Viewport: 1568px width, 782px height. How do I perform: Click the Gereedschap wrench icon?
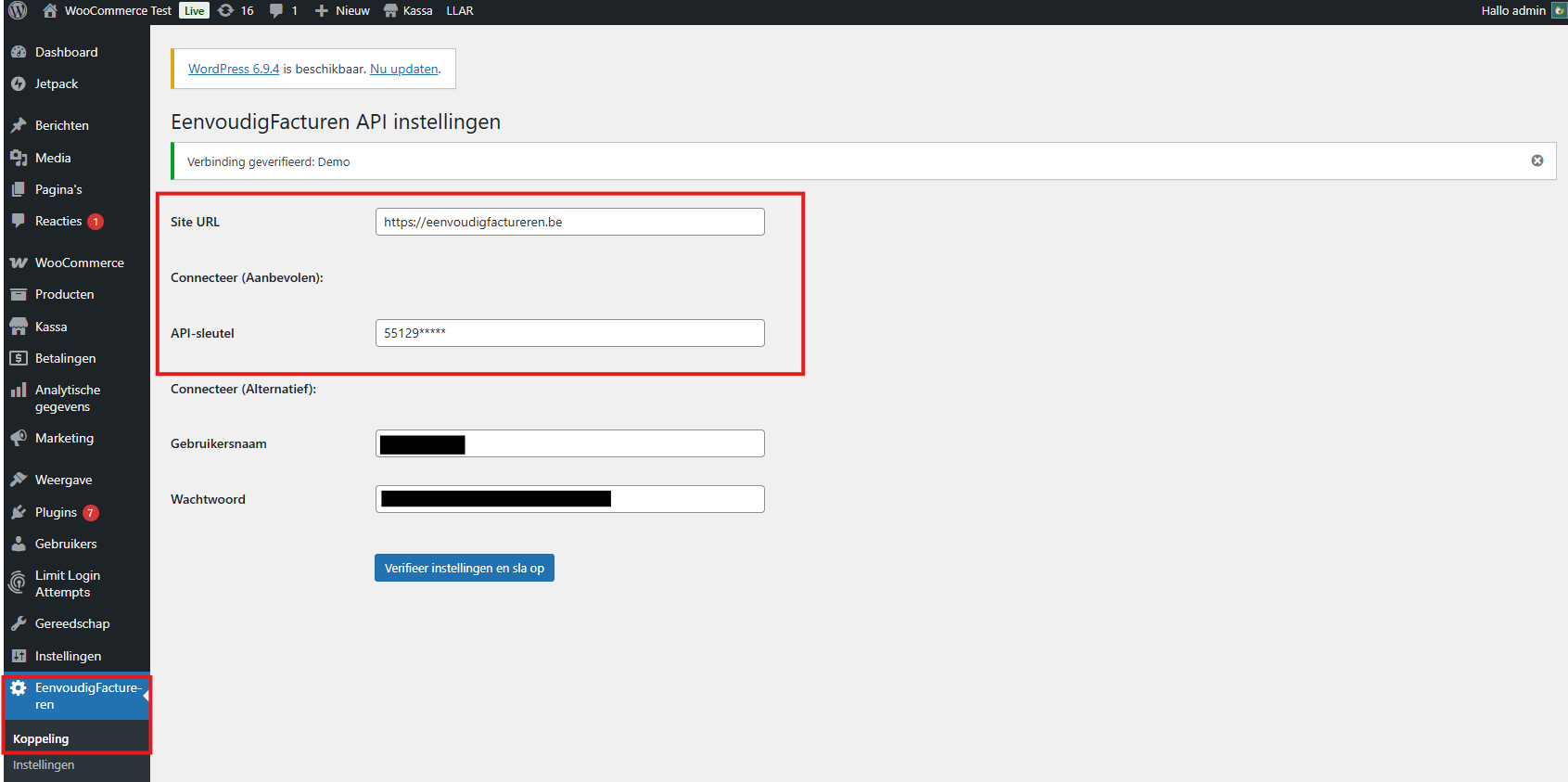pyautogui.click(x=19, y=623)
